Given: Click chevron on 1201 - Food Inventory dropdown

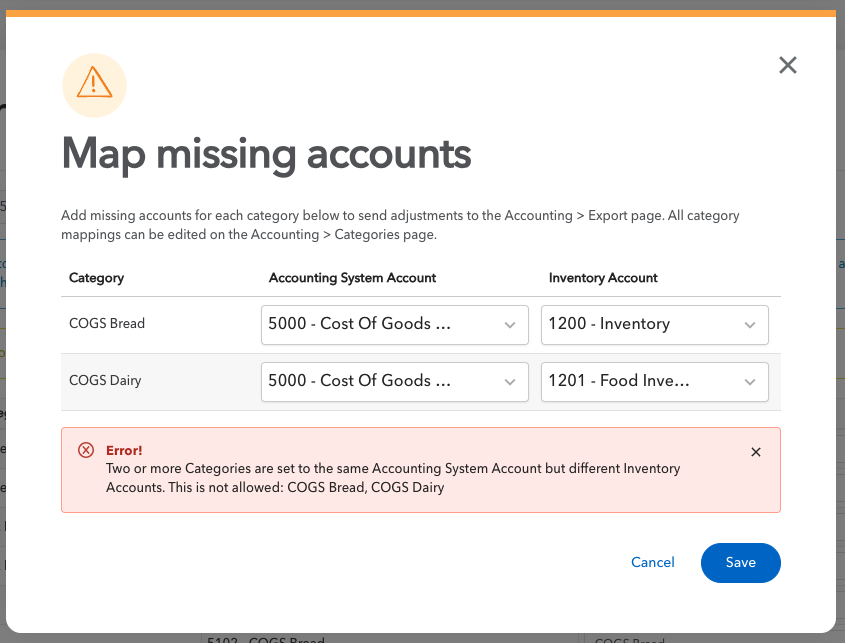Looking at the screenshot, I should pos(750,382).
